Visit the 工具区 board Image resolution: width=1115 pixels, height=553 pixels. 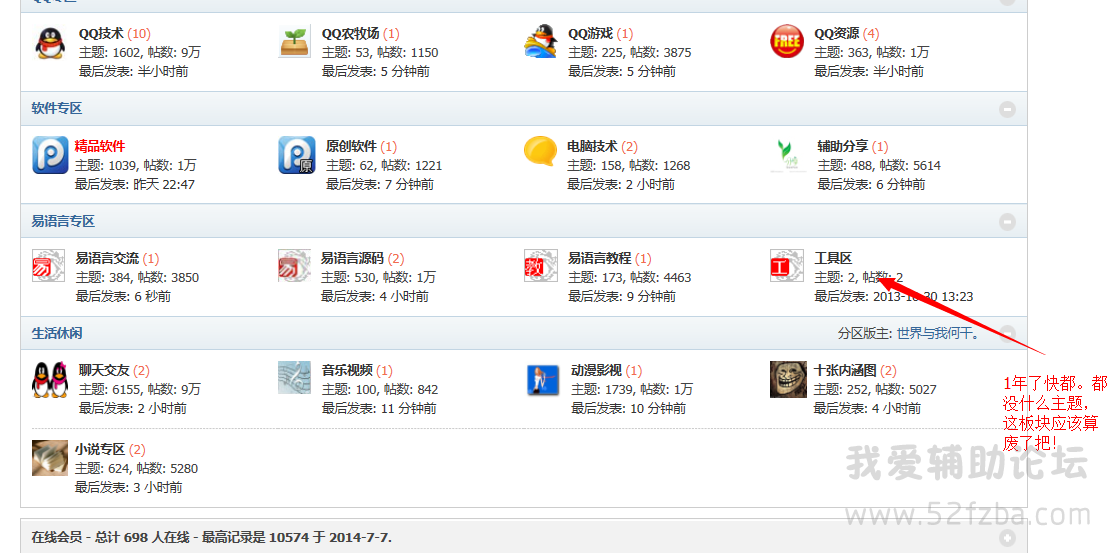833,258
